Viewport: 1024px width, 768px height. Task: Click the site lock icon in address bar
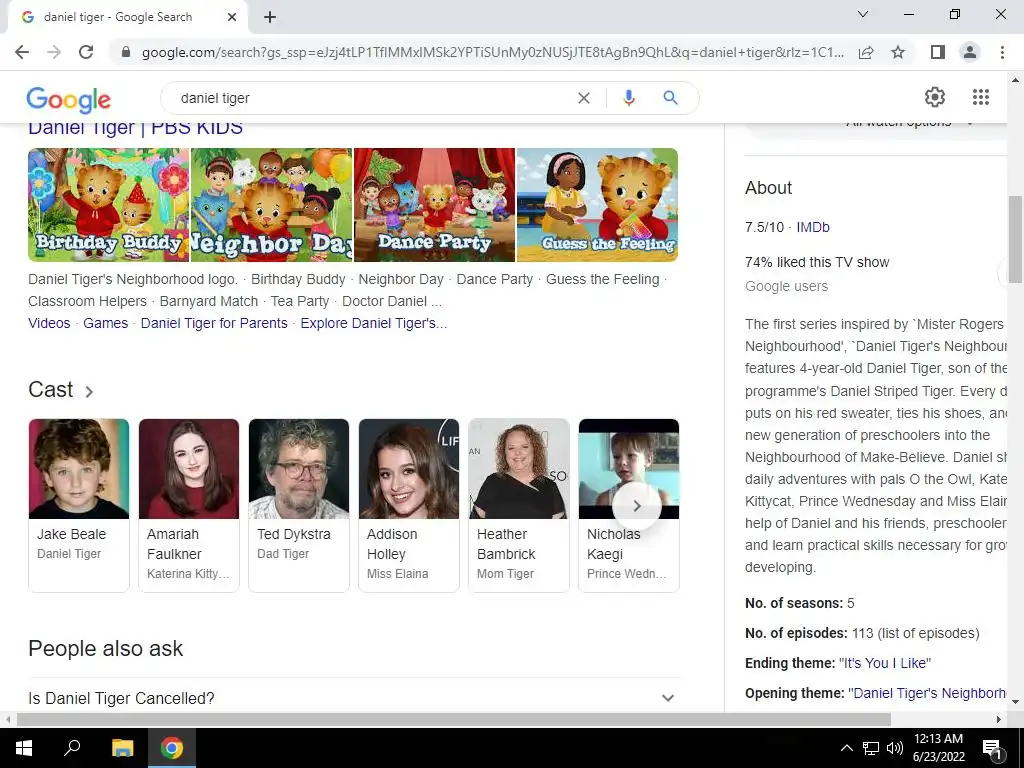[126, 52]
